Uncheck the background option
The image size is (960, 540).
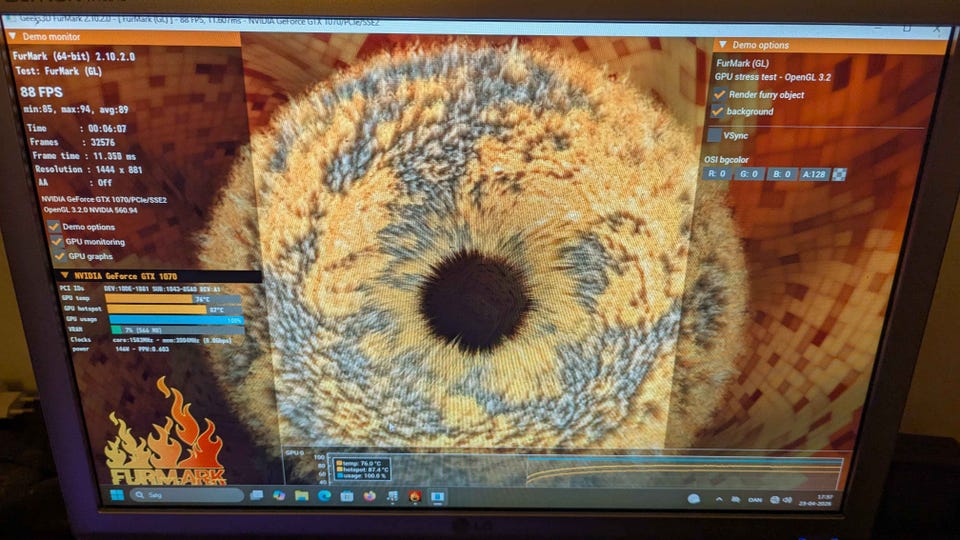click(x=717, y=111)
